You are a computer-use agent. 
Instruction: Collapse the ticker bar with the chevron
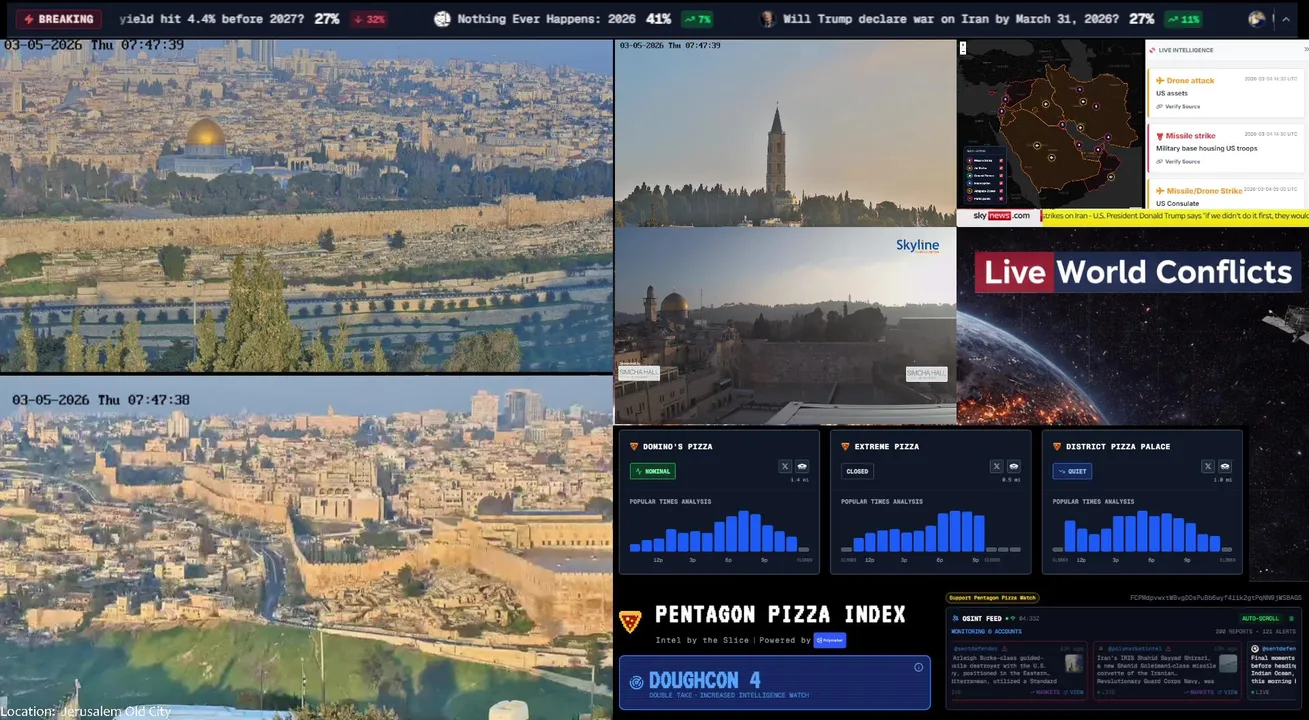click(1286, 19)
